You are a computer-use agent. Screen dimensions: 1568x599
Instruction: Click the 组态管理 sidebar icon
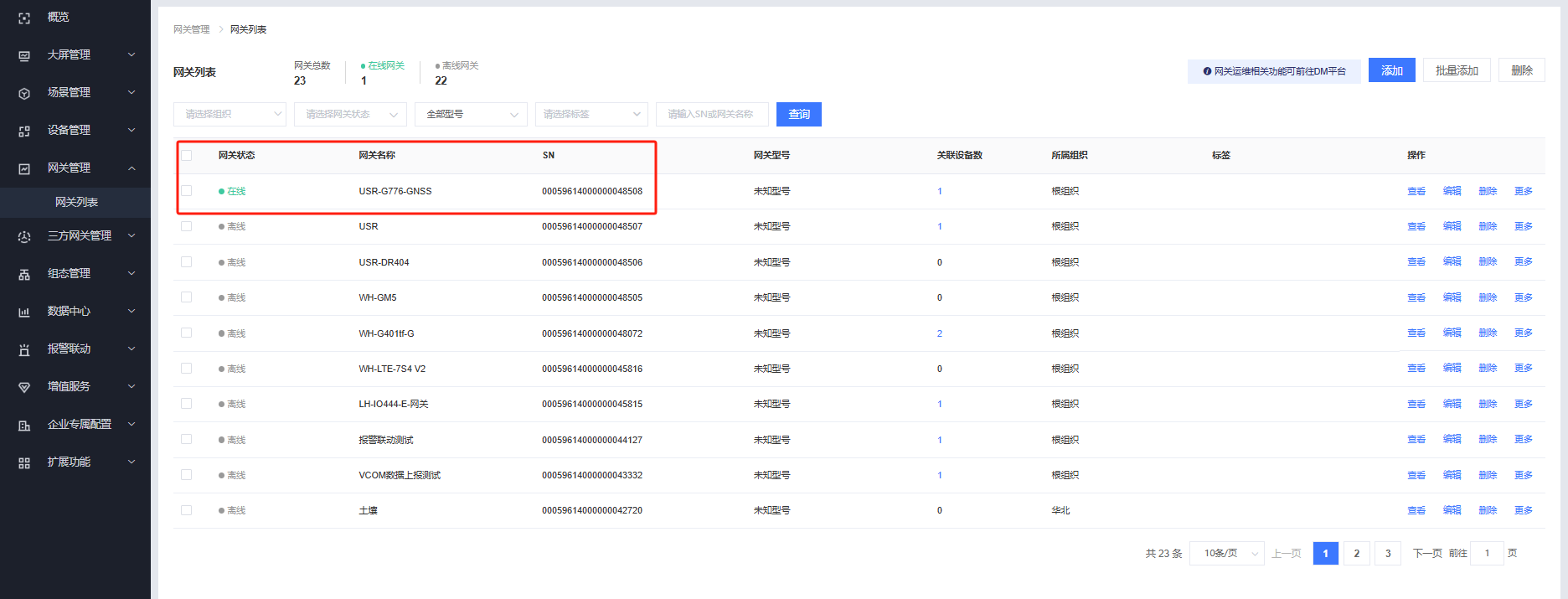click(x=24, y=274)
